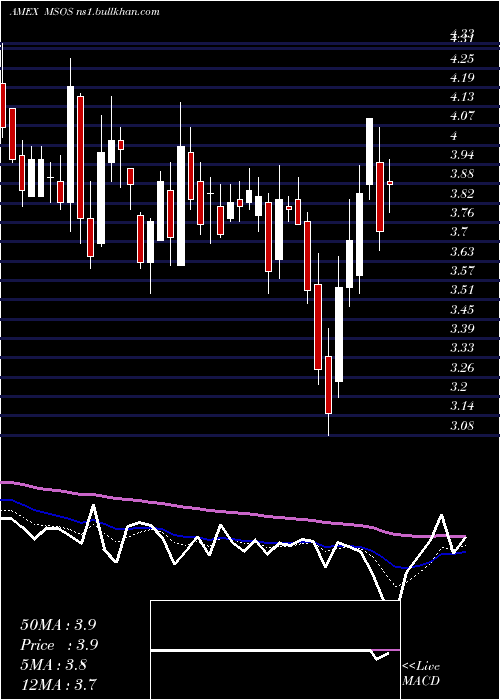Click the AMEX MSOS ns1.bullkhan.com header text
The width and height of the screenshot is (500, 700).
[84, 12]
